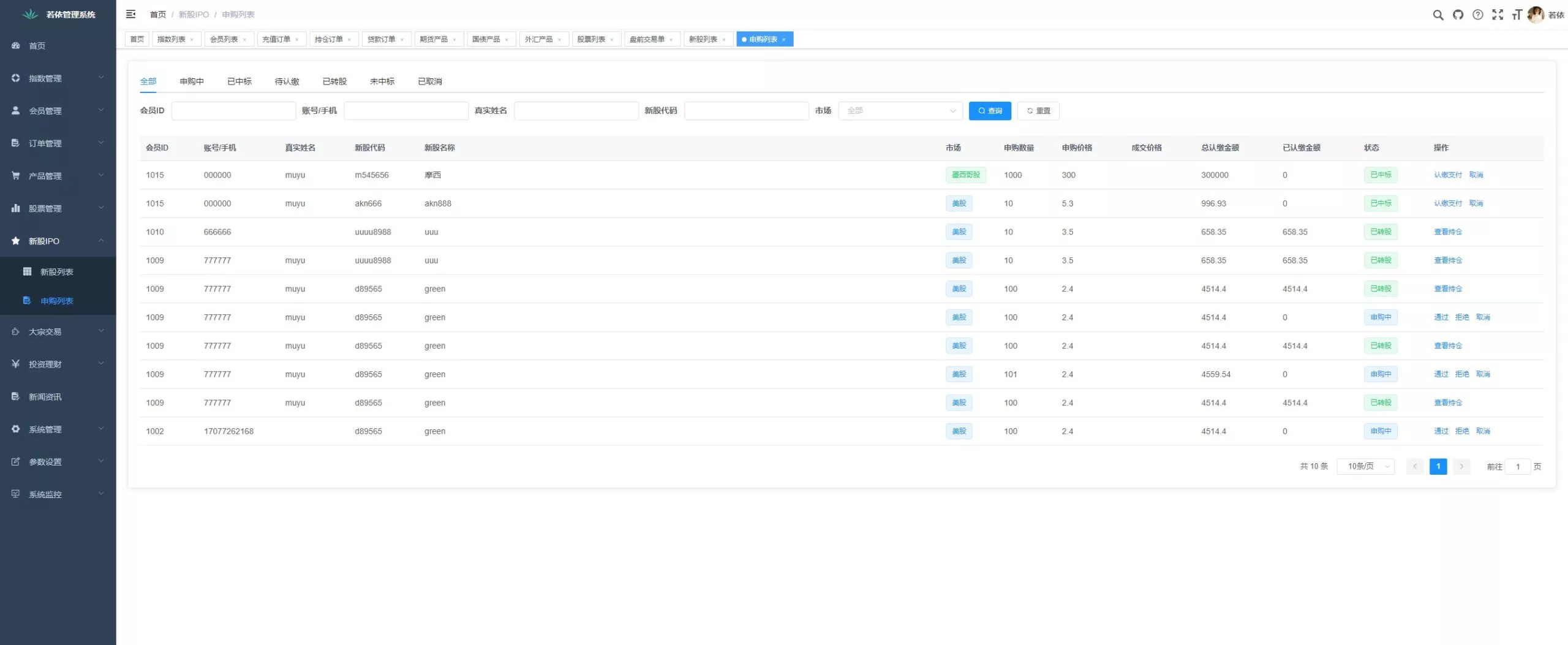Open the GitHub source link icon
Screen dimensions: 1568x645
coord(1458,15)
